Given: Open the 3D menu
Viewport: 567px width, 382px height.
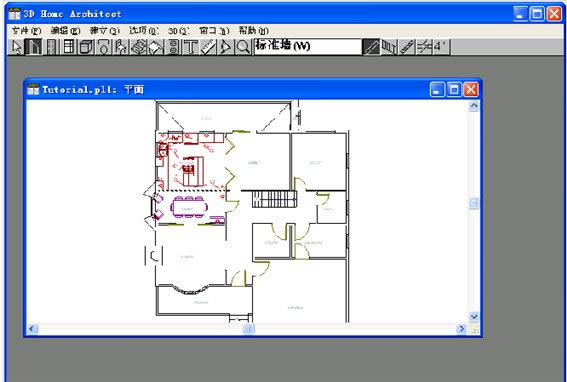Looking at the screenshot, I should [x=179, y=31].
